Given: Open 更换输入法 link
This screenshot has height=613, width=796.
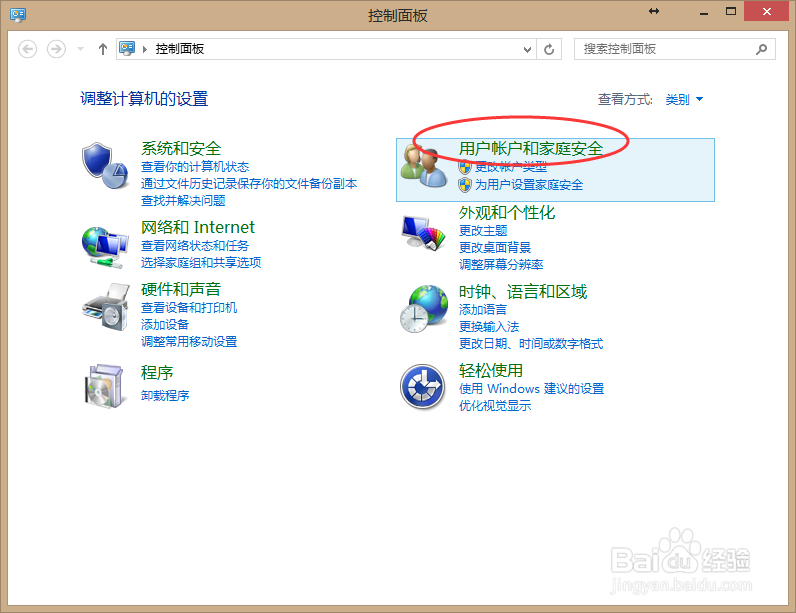Looking at the screenshot, I should 488,327.
